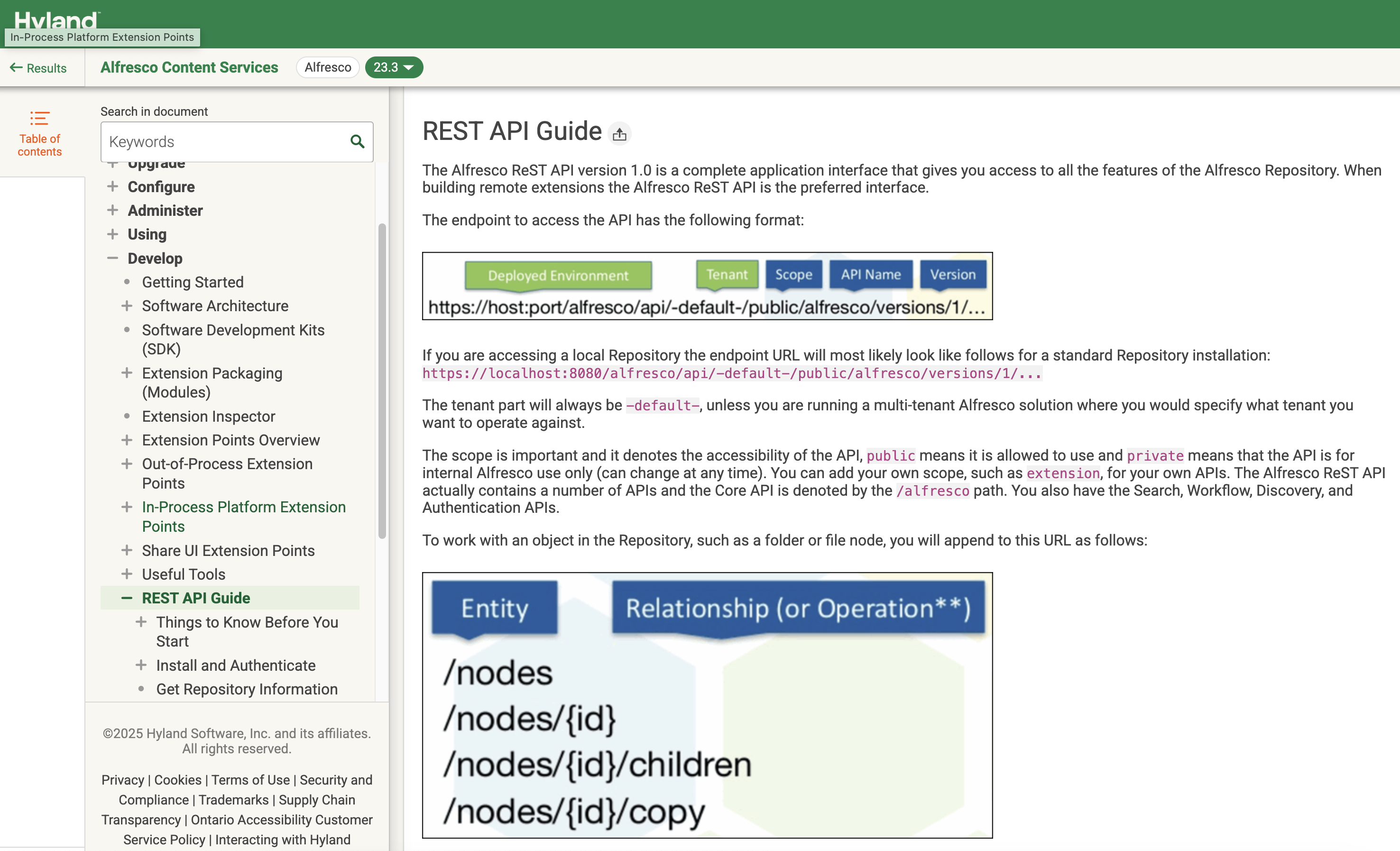Expand Install and Authenticate node

pyautogui.click(x=141, y=665)
